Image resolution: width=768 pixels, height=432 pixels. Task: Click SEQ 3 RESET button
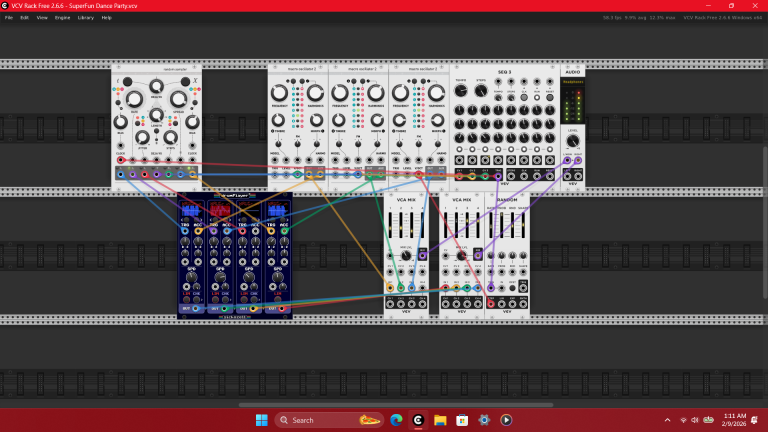(x=550, y=97)
